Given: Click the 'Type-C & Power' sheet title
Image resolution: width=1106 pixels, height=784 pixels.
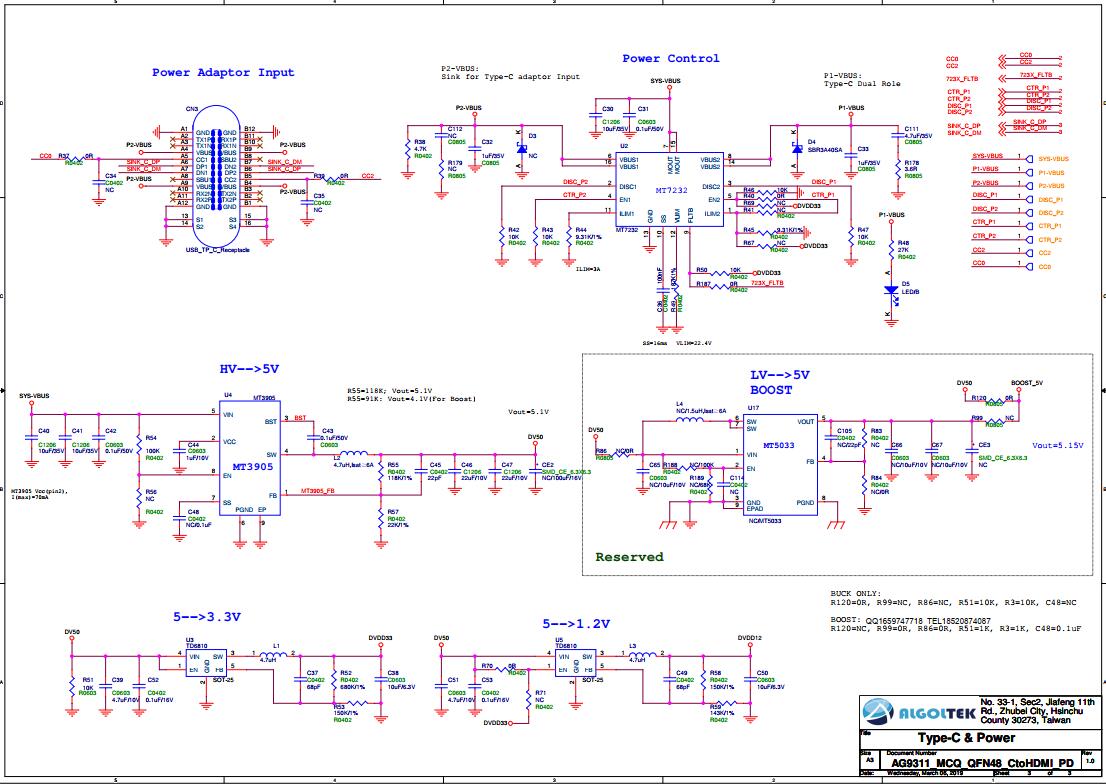Looking at the screenshot, I should [966, 738].
